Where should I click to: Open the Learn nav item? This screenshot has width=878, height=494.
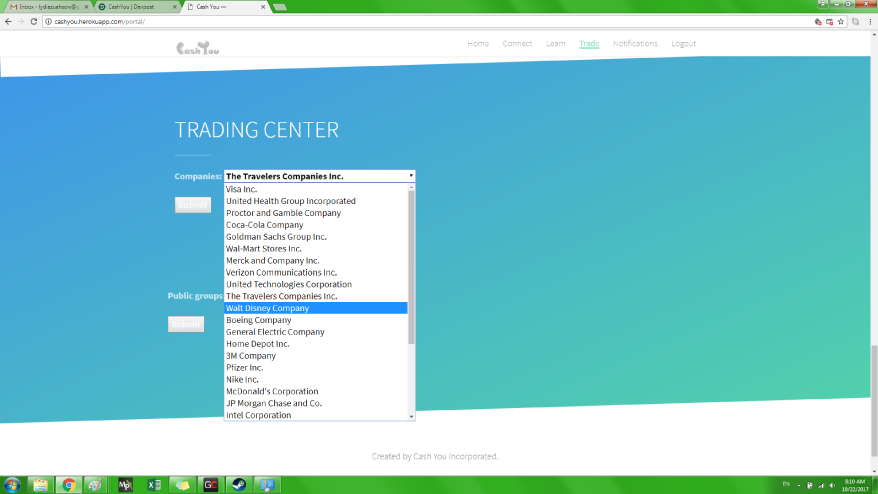(x=555, y=44)
